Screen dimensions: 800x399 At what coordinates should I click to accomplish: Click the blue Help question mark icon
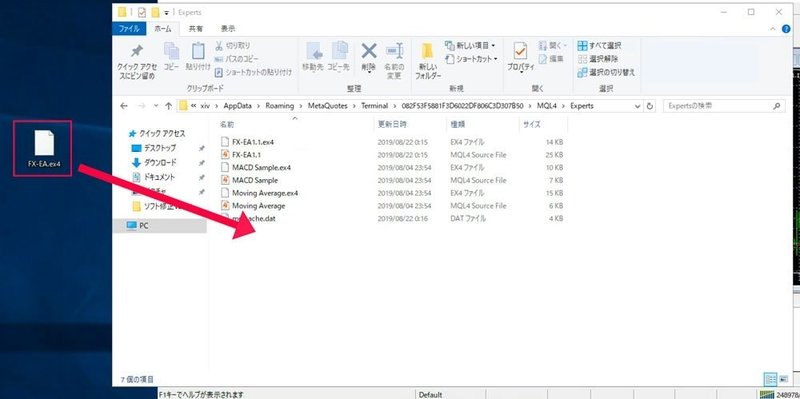(x=786, y=29)
